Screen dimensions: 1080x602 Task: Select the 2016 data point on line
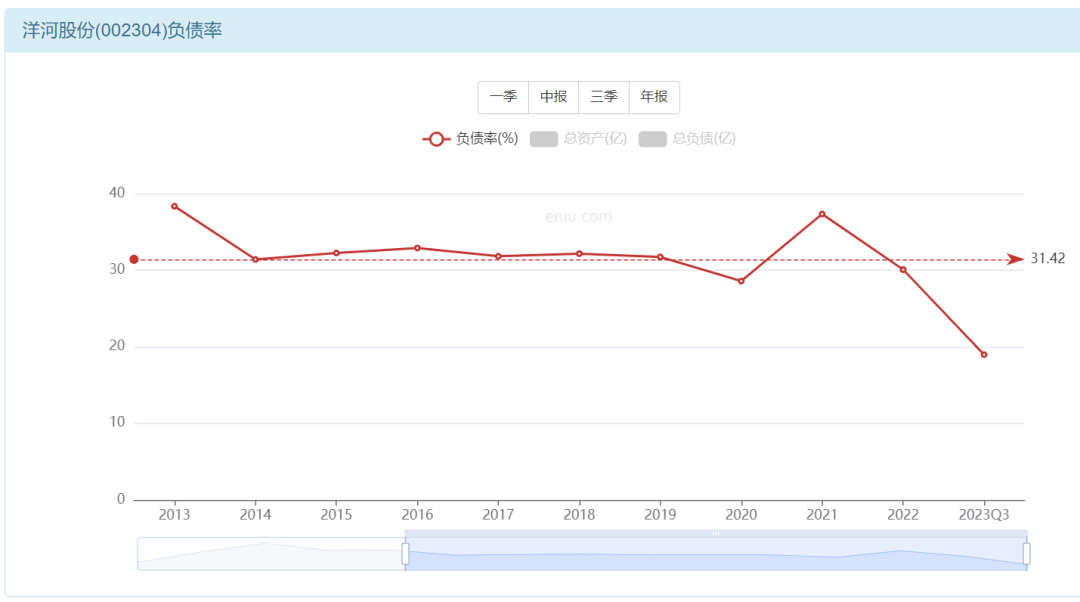(417, 248)
